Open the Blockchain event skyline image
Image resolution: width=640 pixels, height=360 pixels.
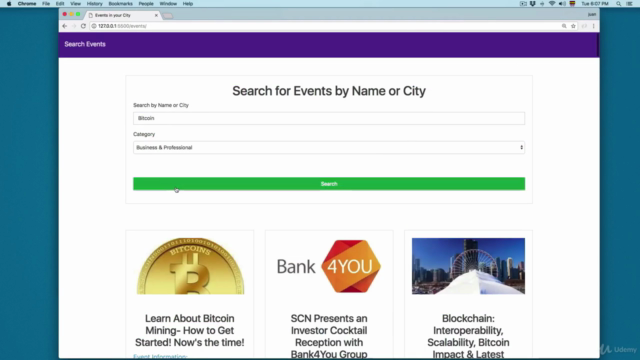(468, 266)
